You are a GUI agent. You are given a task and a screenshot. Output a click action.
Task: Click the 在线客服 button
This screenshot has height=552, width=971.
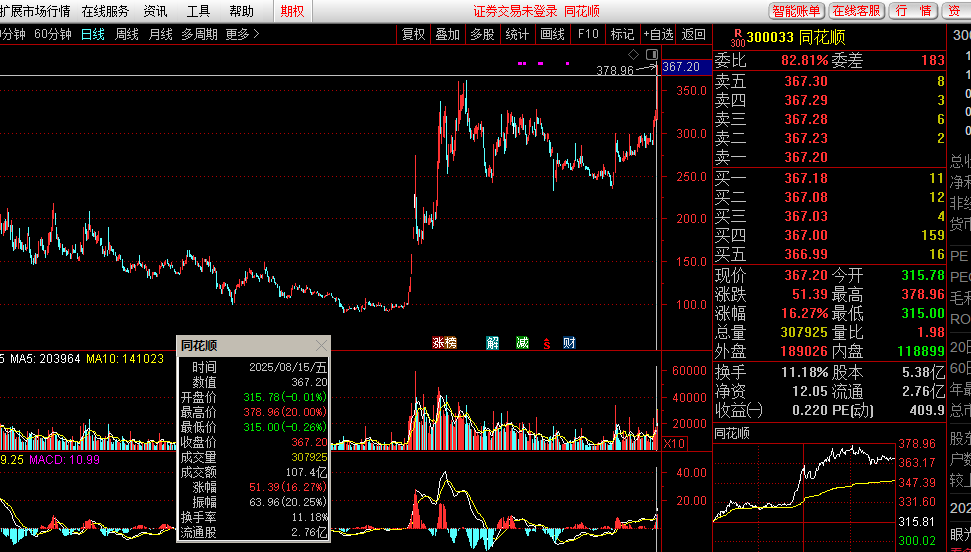click(856, 11)
